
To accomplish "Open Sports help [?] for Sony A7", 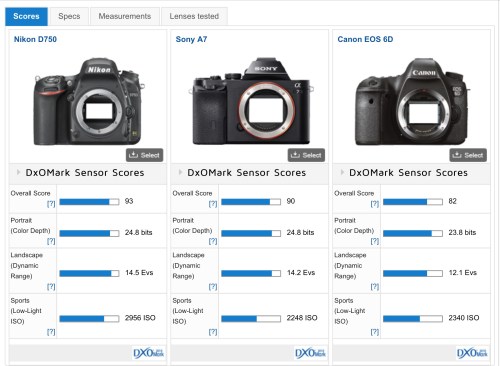I will (x=213, y=332).
